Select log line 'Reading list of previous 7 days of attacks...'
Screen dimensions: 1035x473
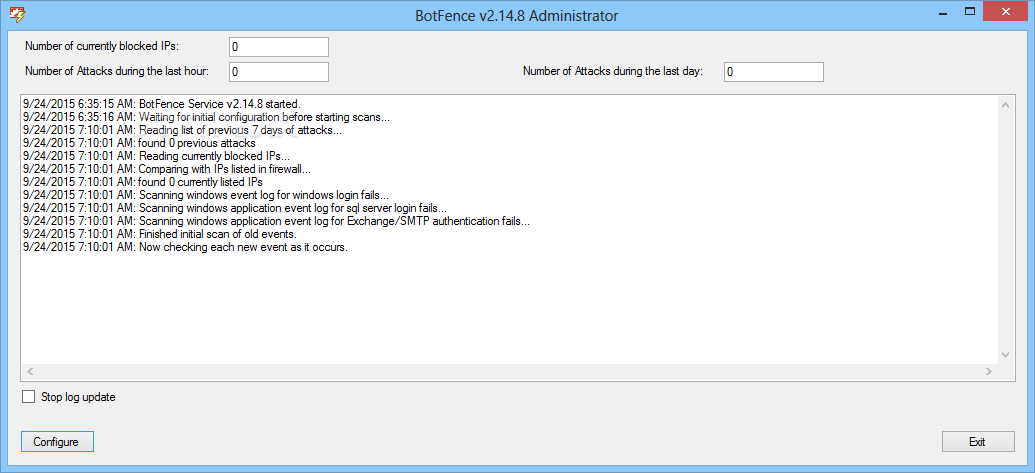click(182, 130)
